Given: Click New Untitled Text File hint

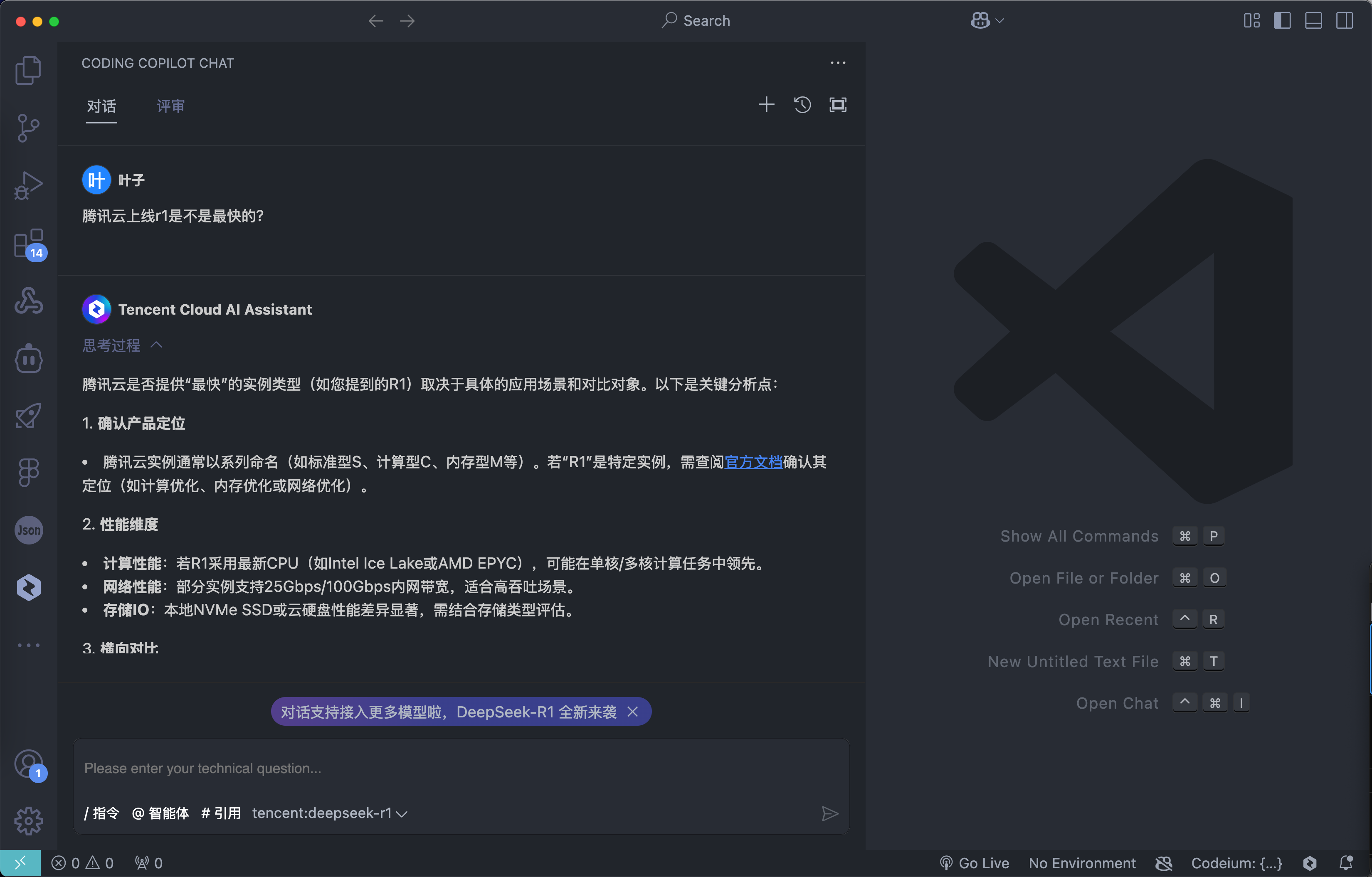Looking at the screenshot, I should point(1073,661).
